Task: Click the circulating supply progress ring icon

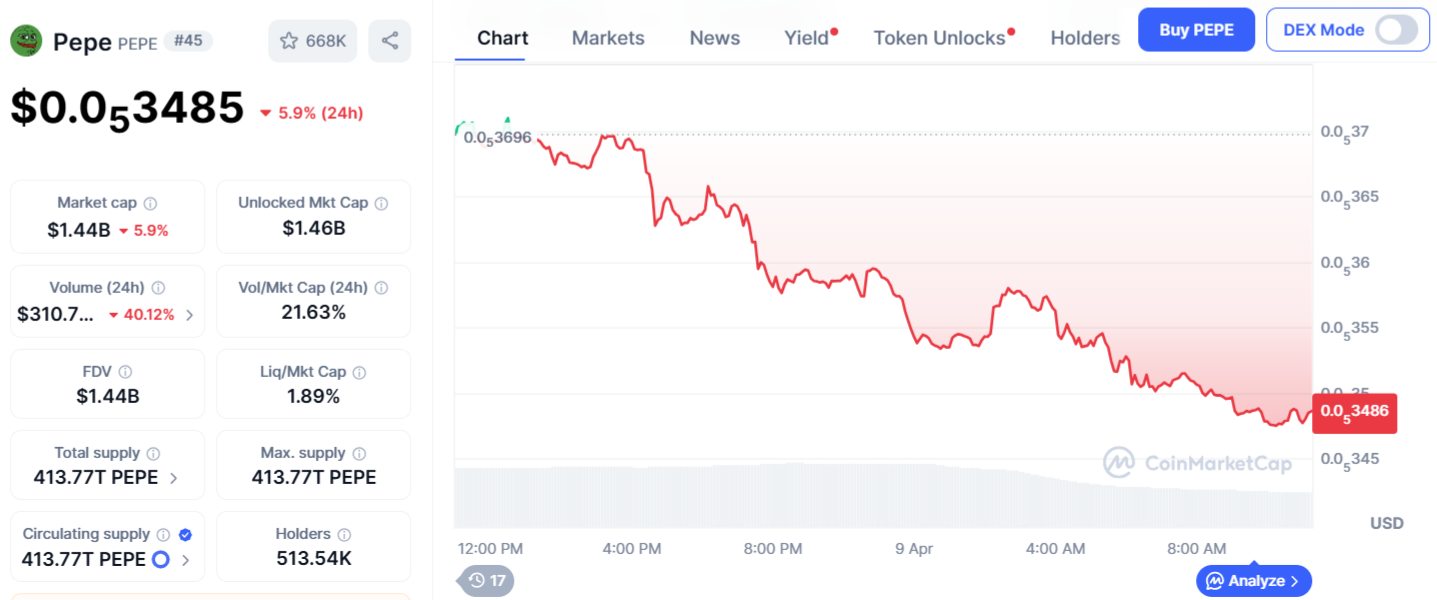Action: pyautogui.click(x=160, y=560)
